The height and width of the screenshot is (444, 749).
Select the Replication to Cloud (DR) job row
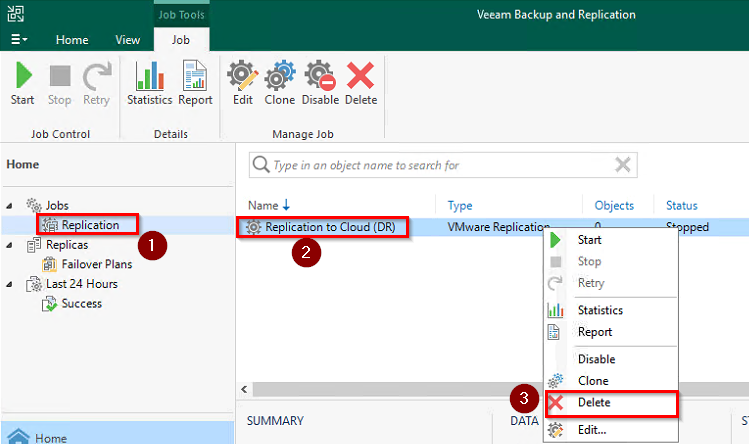point(492,227)
